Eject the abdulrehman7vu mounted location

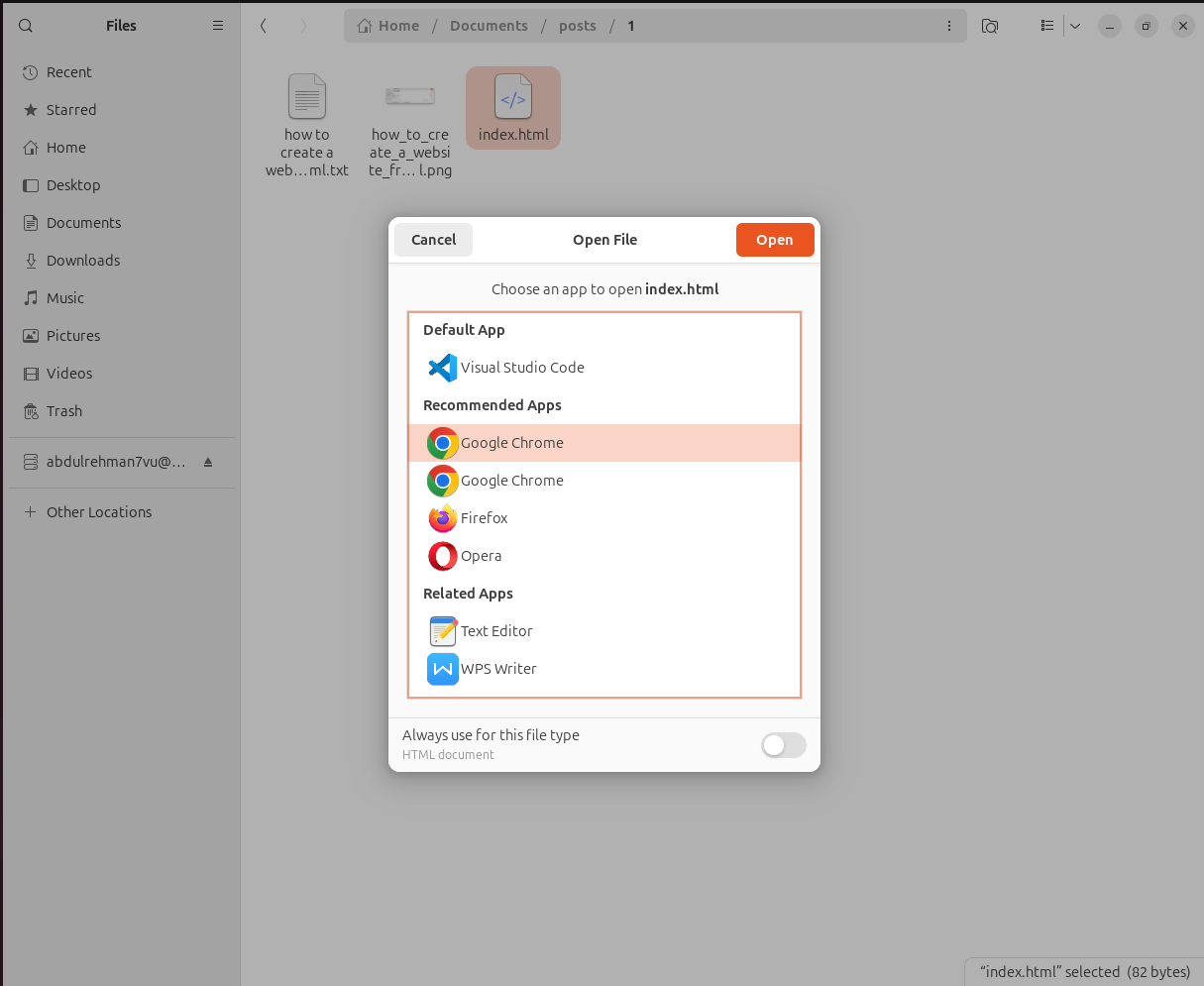point(208,462)
